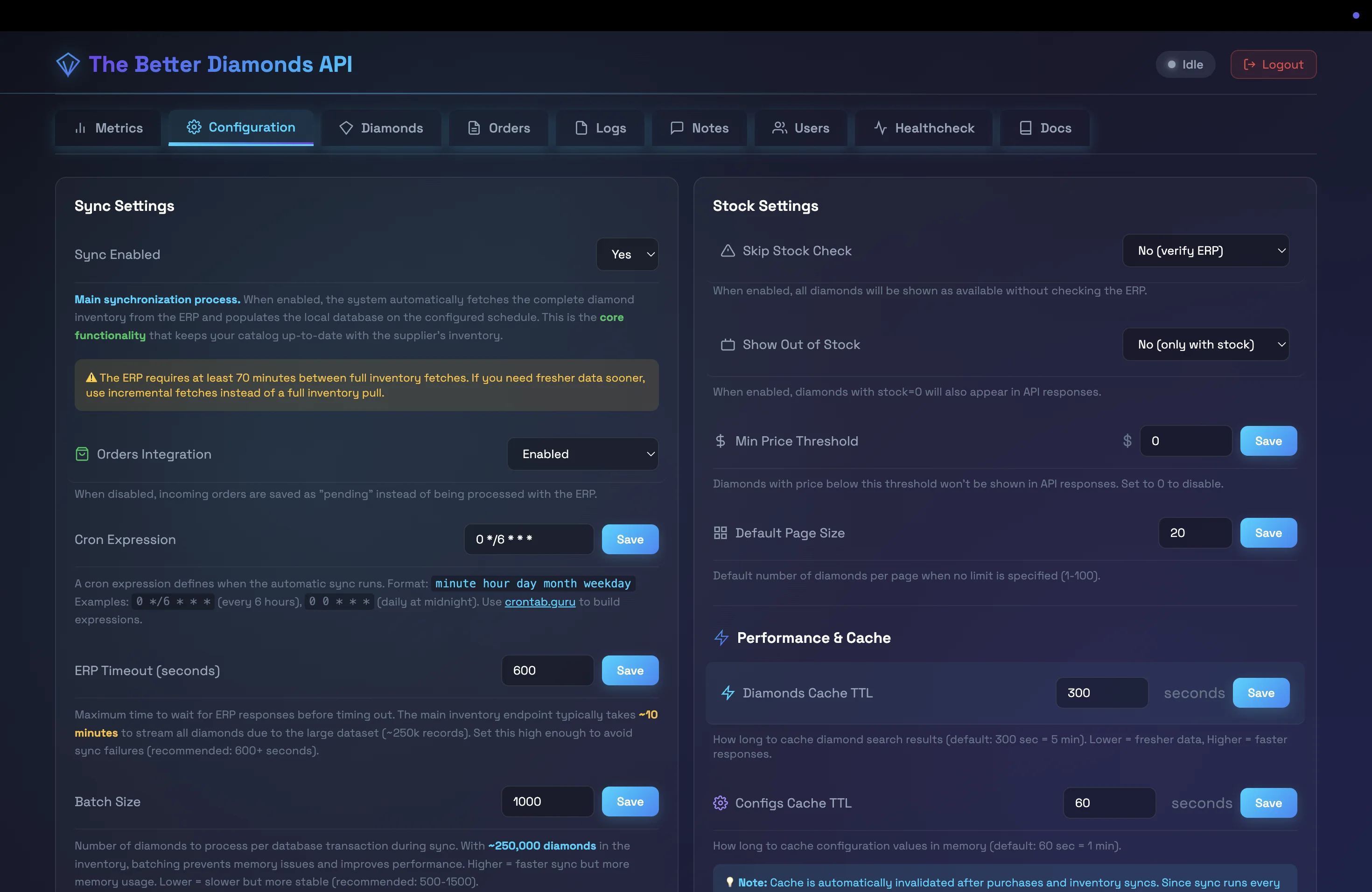This screenshot has height=892, width=1372.
Task: Open the Healthcheck tab
Action: [x=924, y=128]
